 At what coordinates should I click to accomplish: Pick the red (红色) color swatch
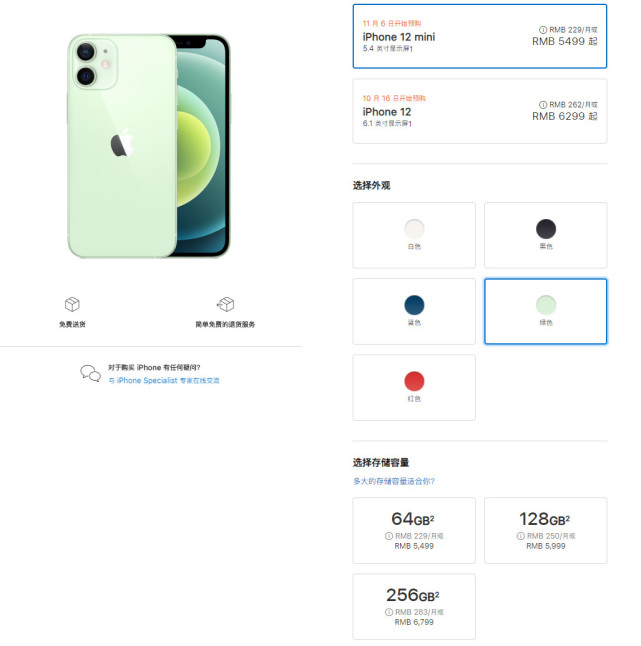click(x=414, y=381)
